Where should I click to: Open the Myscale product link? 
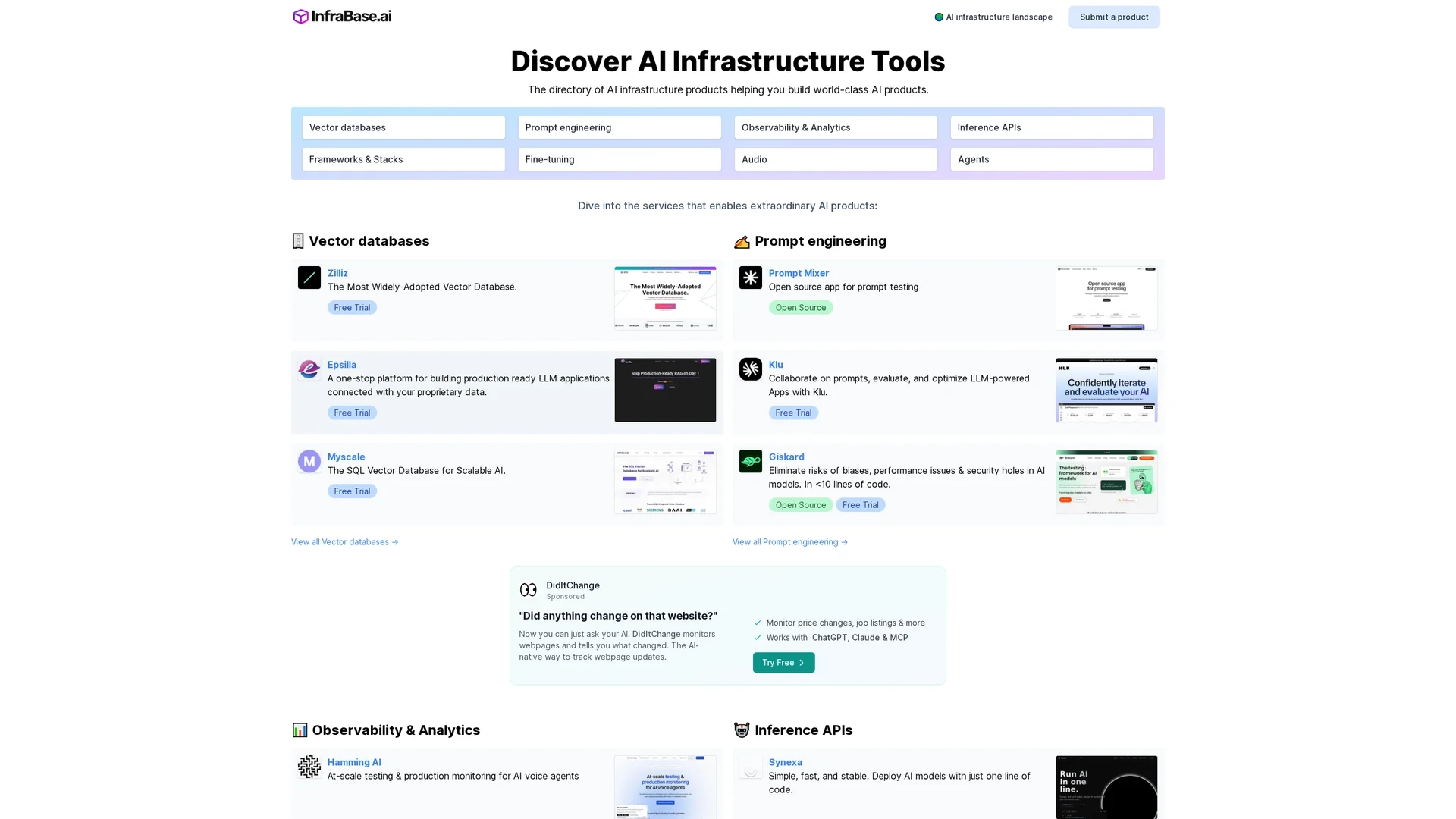[346, 457]
